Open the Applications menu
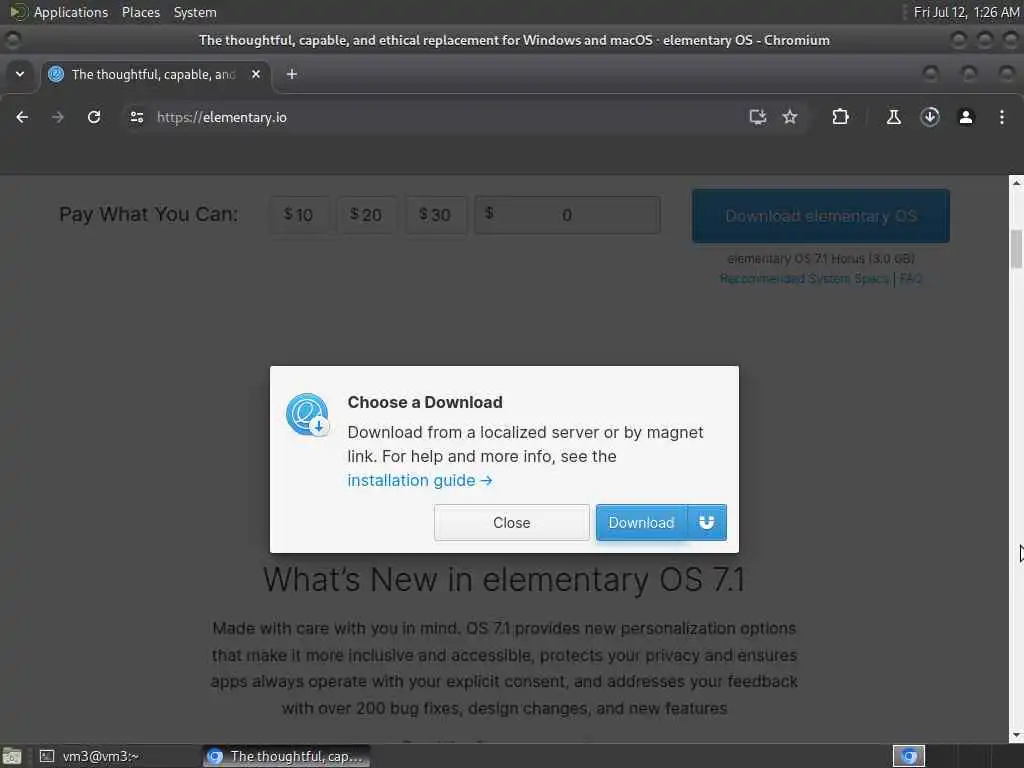 [71, 12]
